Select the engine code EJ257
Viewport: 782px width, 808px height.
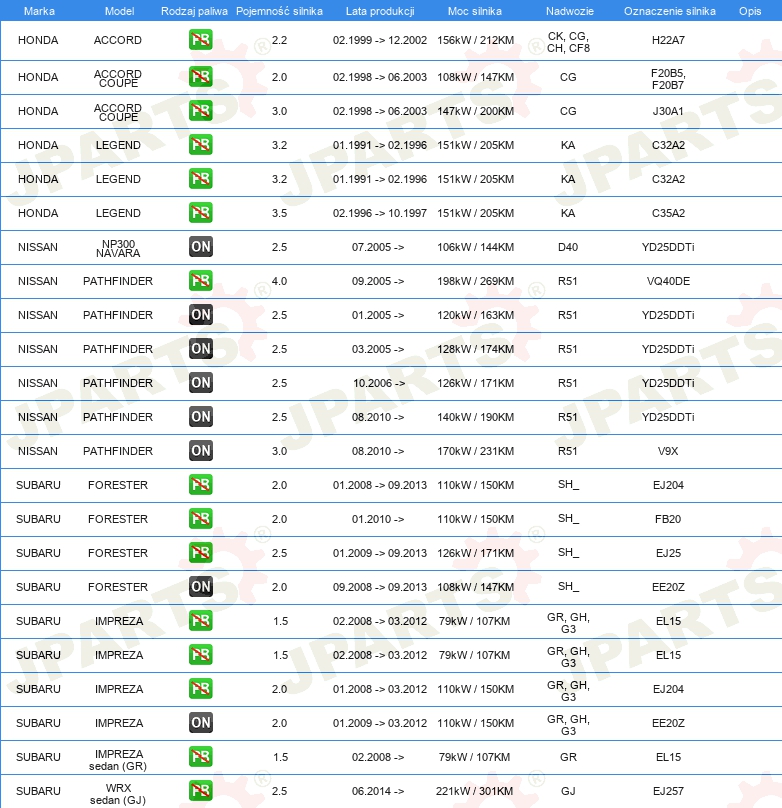(x=668, y=791)
